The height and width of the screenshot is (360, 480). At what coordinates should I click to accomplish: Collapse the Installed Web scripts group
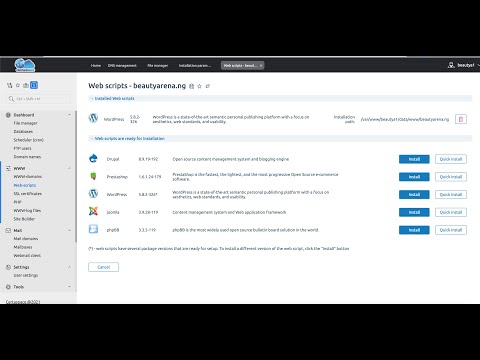tap(92, 99)
